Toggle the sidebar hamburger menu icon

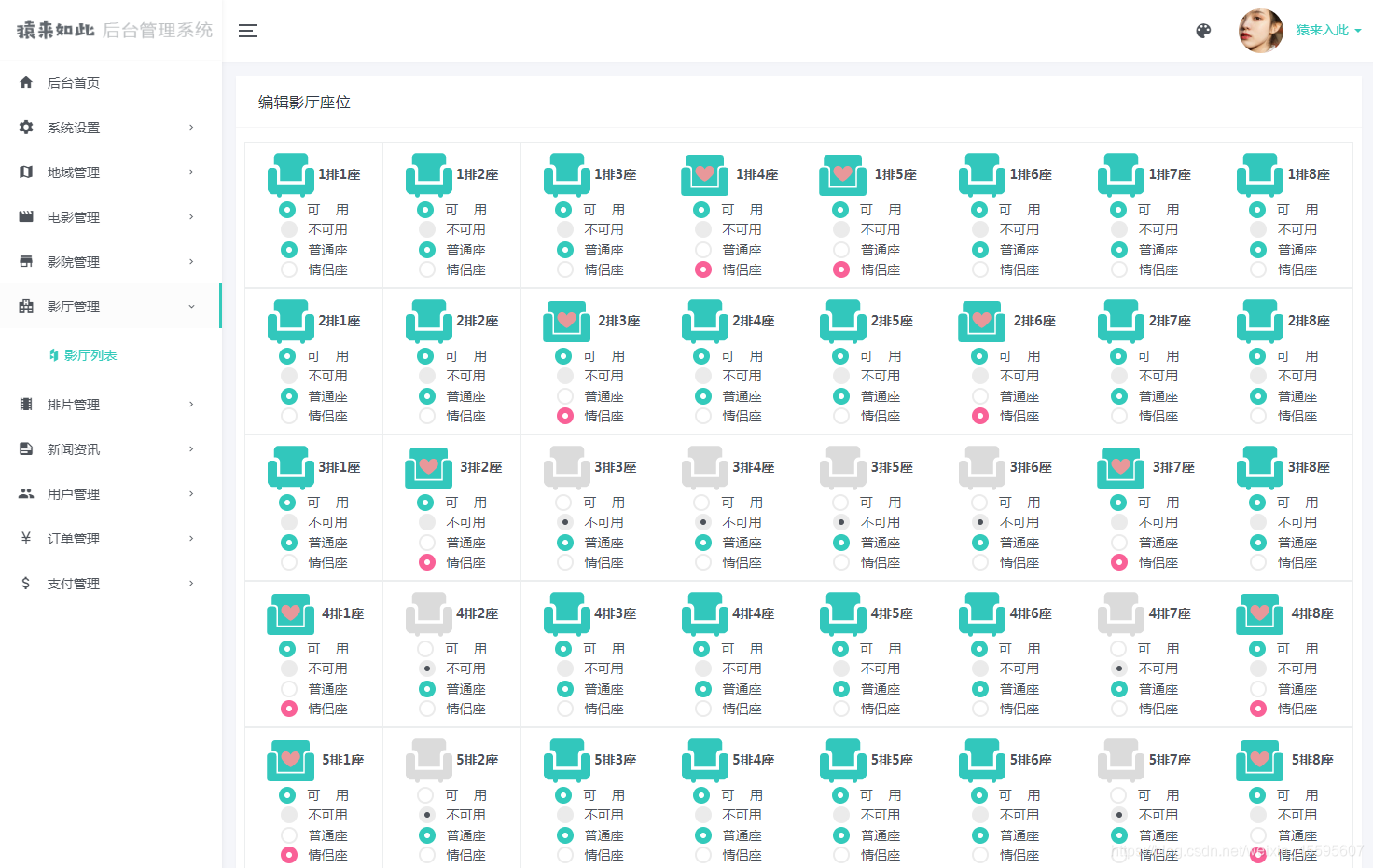point(247,31)
